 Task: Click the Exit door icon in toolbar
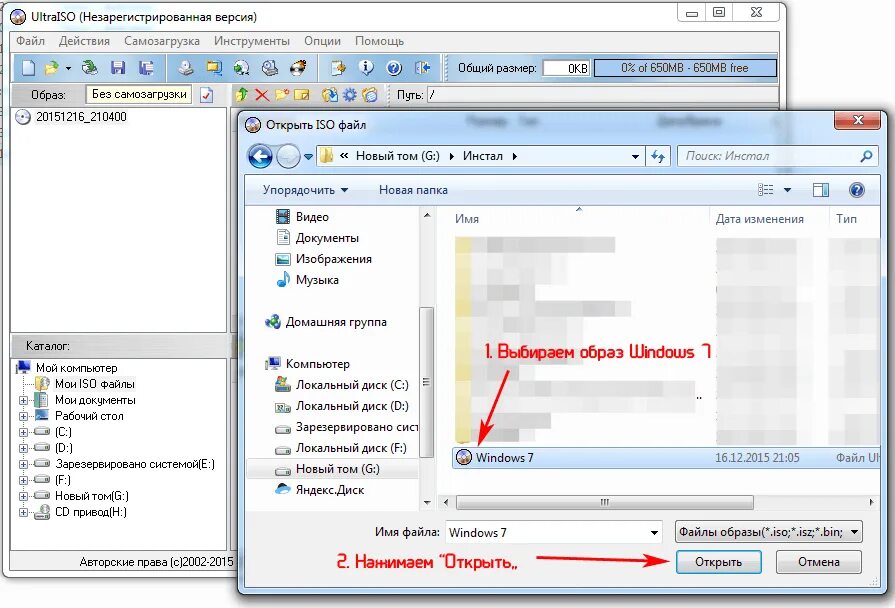click(x=423, y=68)
